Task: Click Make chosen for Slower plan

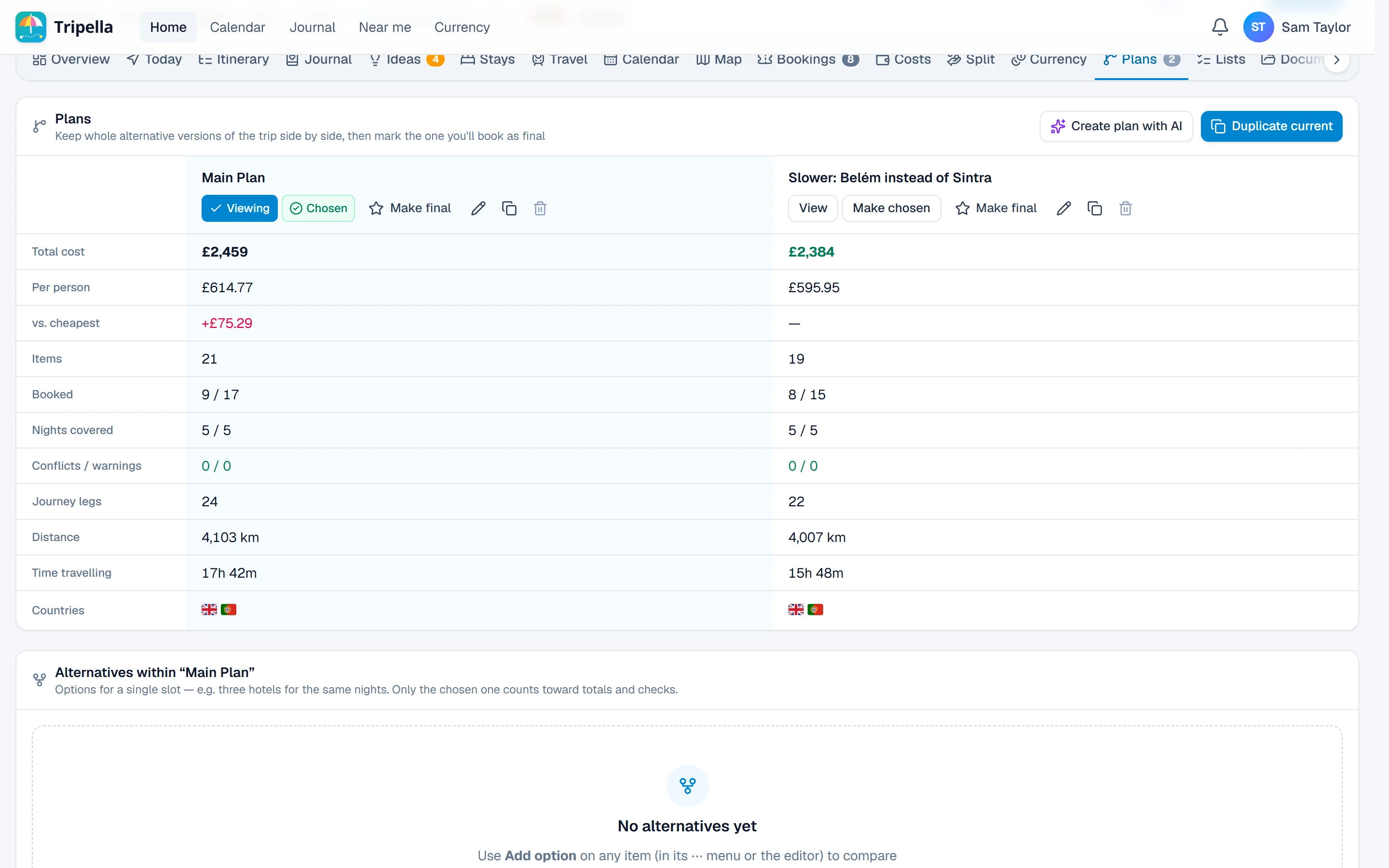Action: point(891,208)
